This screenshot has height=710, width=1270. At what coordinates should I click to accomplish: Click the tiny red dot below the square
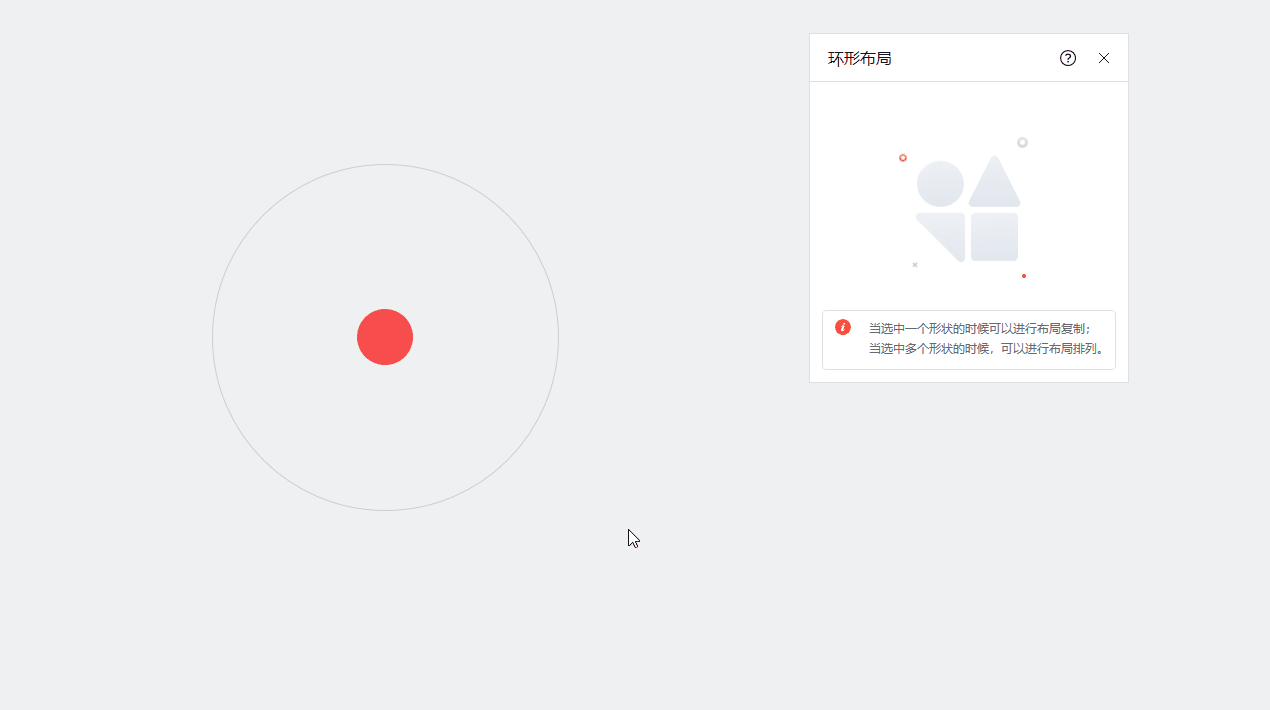click(1024, 276)
